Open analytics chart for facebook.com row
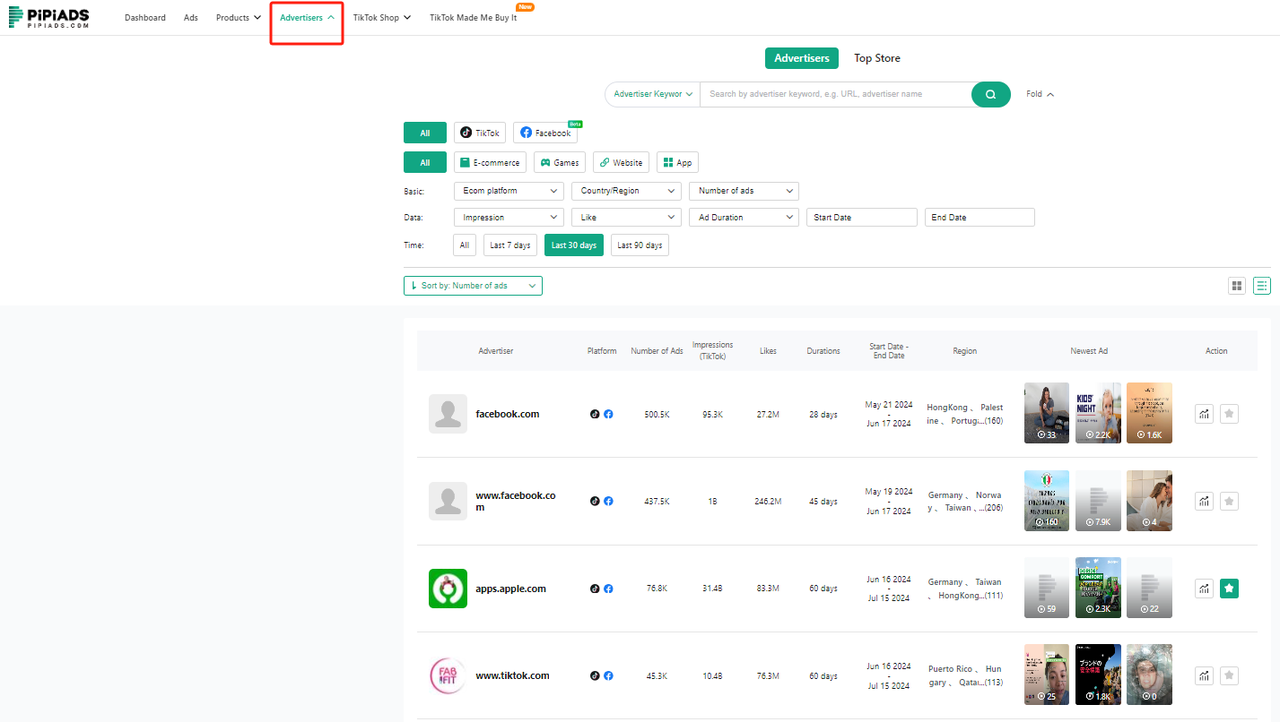The image size is (1280, 722). pyautogui.click(x=1204, y=414)
